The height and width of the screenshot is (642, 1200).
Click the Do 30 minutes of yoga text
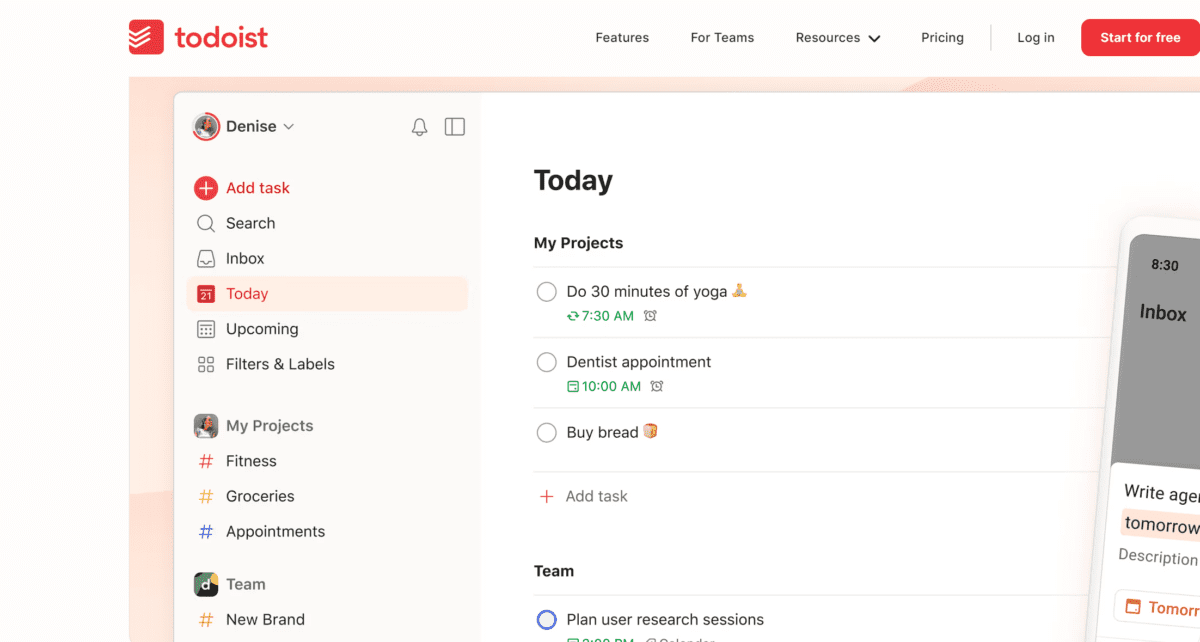pos(647,292)
